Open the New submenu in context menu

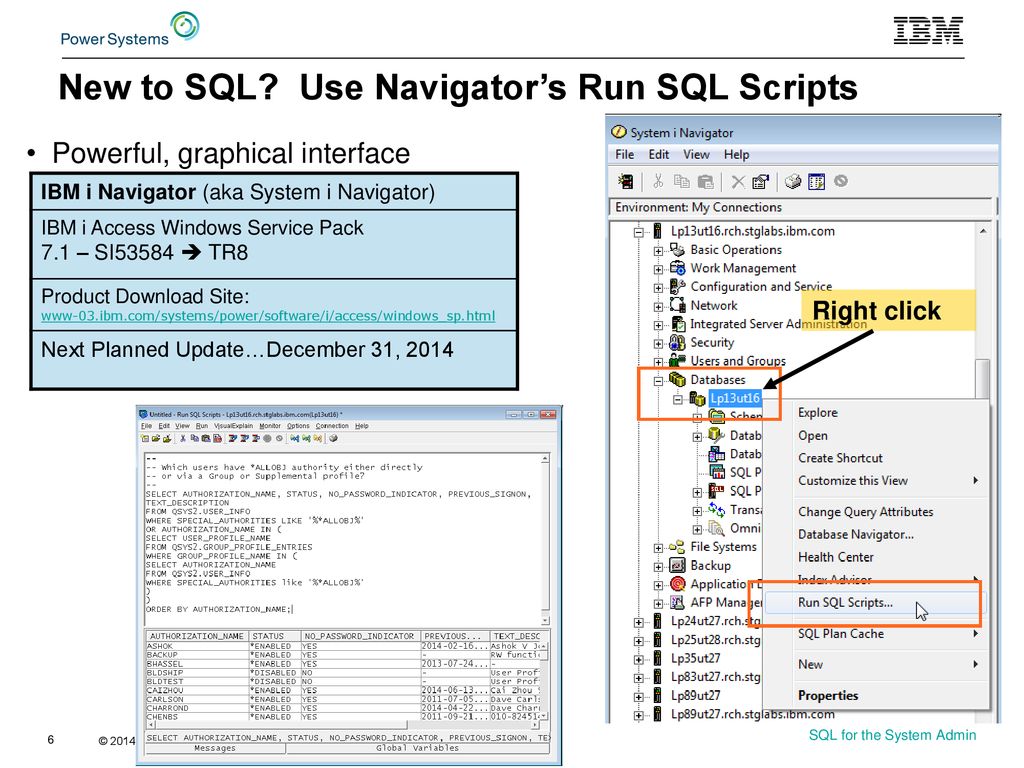875,664
